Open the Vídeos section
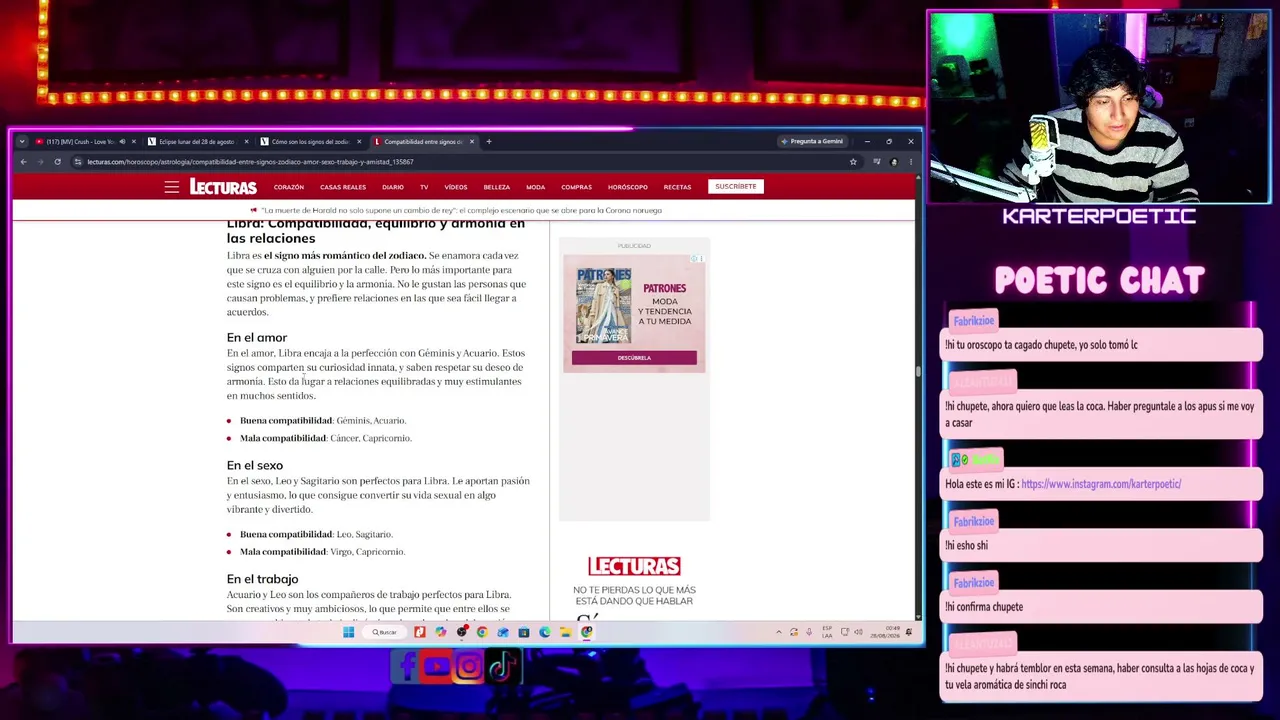The height and width of the screenshot is (720, 1280). (x=456, y=187)
